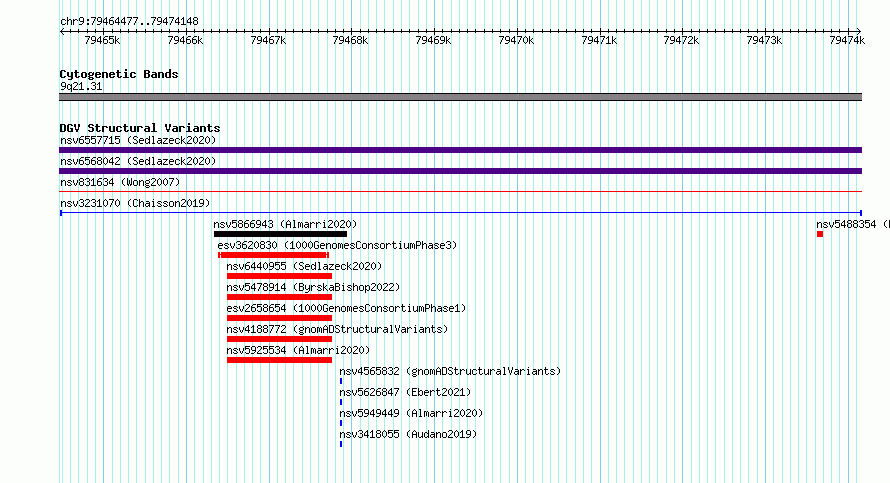Click the 79472k ruler tick label
Viewport: 890px width, 483px height.
[x=681, y=40]
